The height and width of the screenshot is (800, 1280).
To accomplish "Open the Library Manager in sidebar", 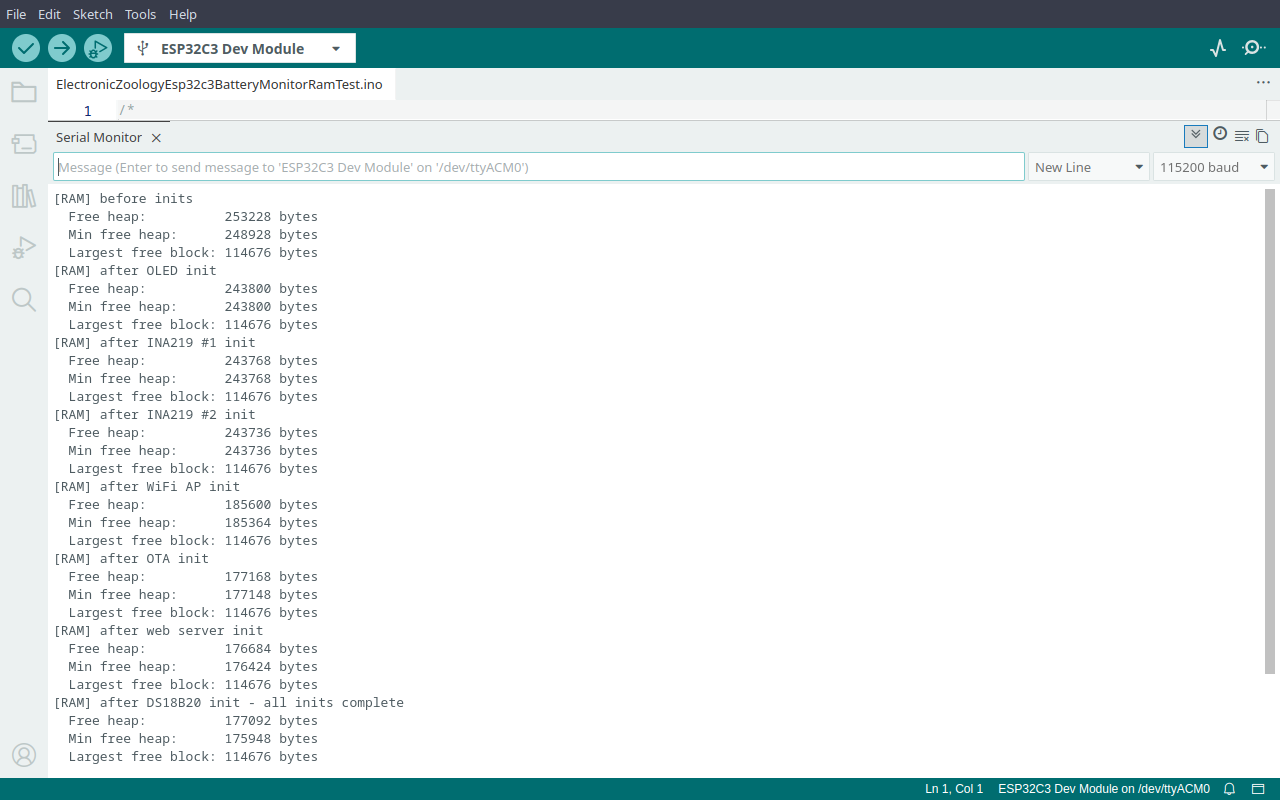I will pyautogui.click(x=24, y=196).
